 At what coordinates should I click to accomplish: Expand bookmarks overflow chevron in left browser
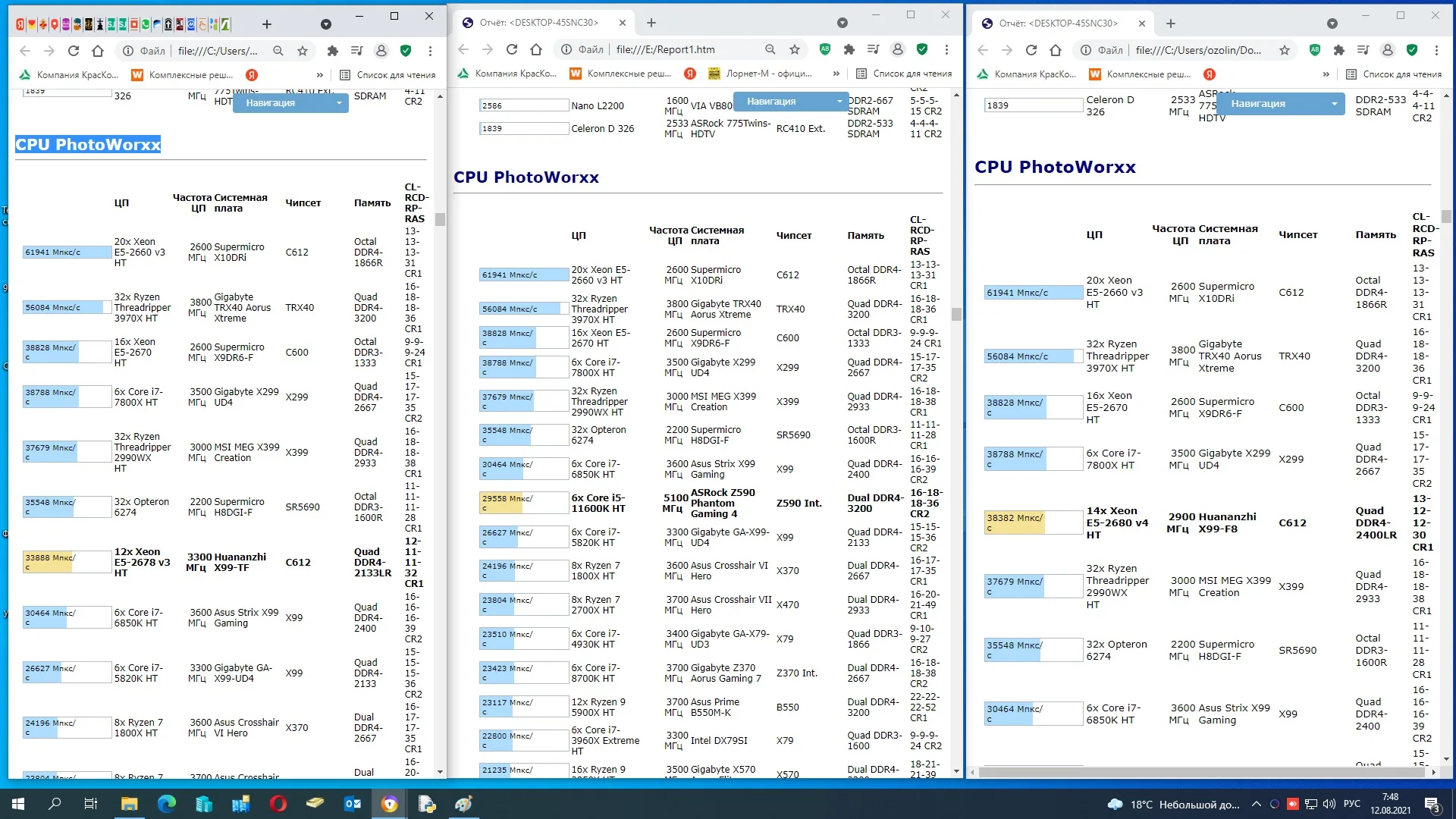point(320,75)
